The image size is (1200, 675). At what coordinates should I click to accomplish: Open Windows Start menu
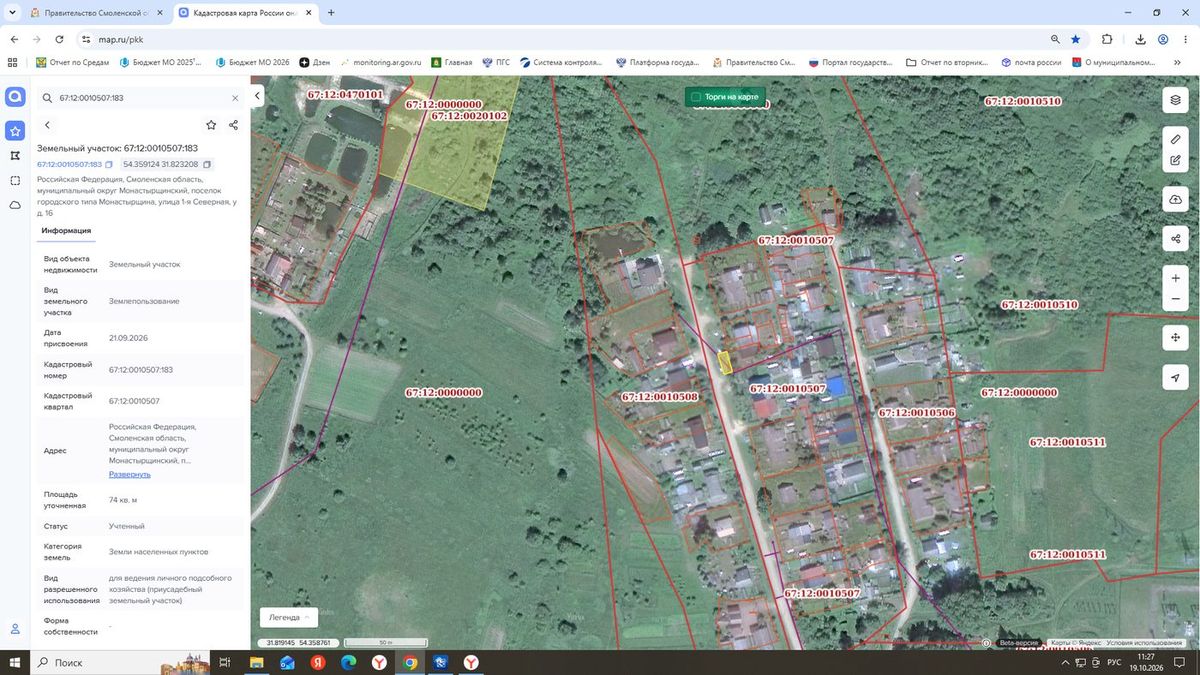15,662
